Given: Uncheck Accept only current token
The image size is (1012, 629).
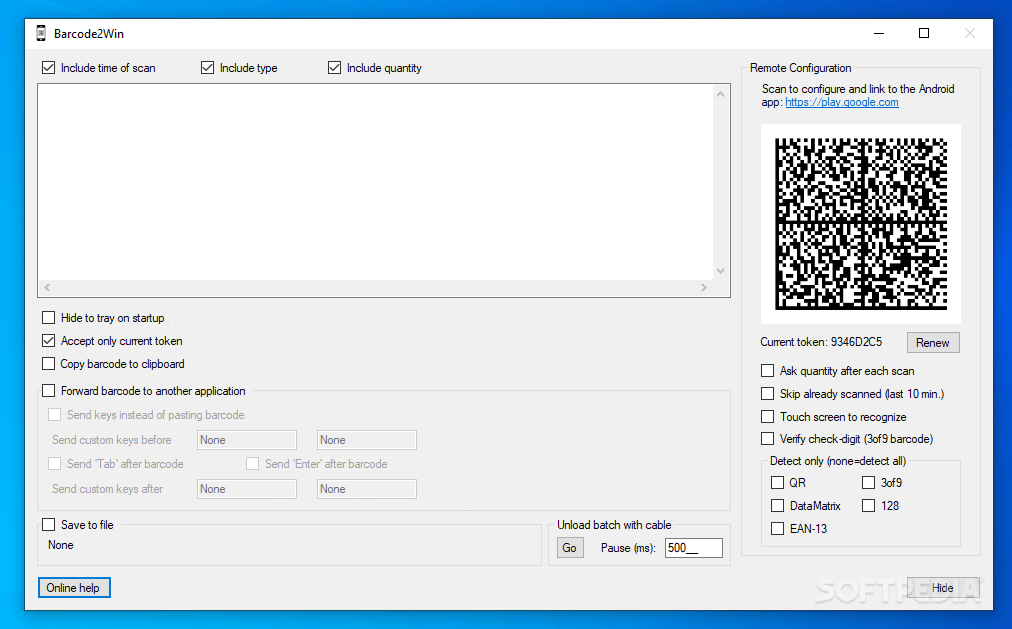Looking at the screenshot, I should click(x=48, y=340).
